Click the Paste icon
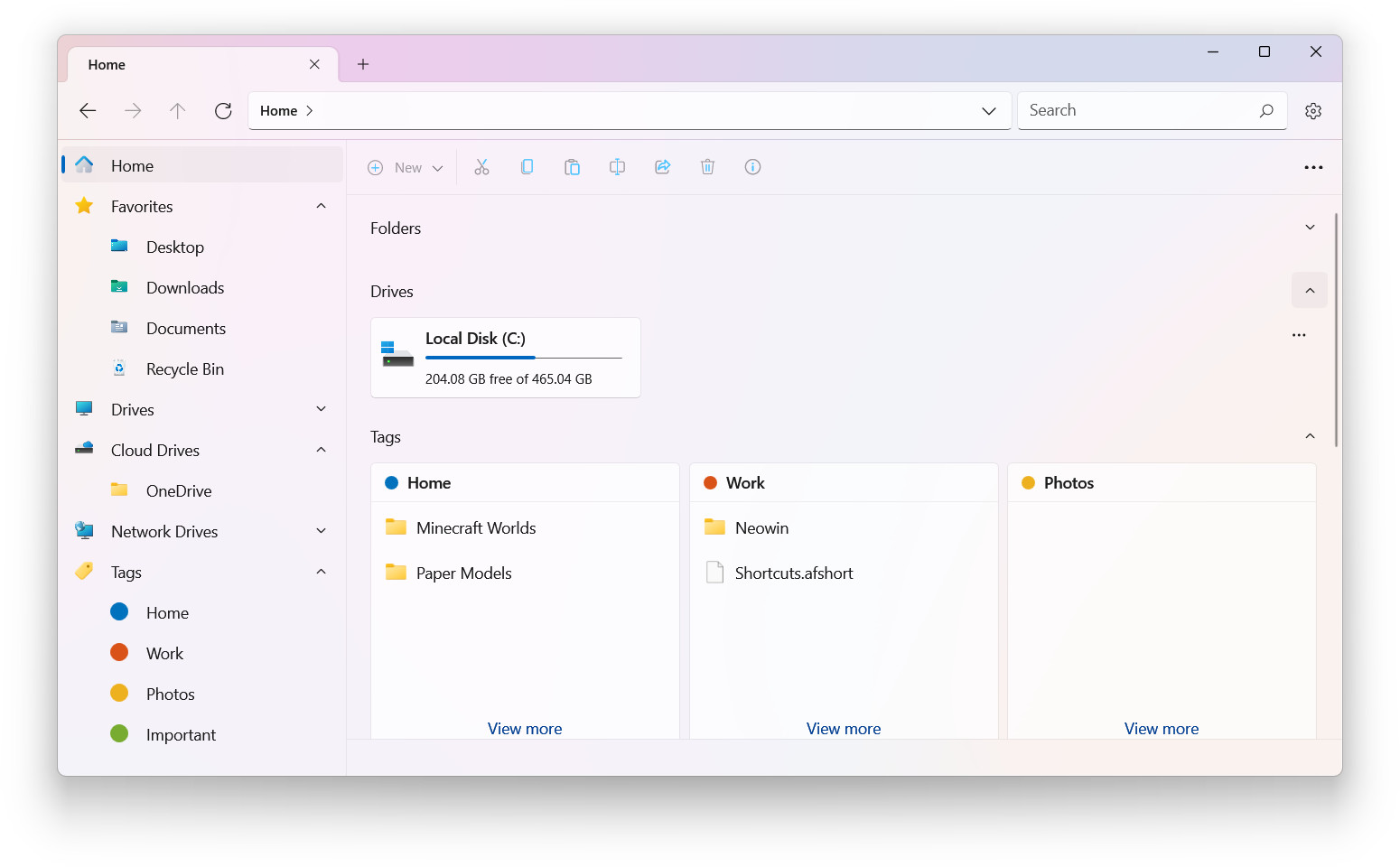 click(572, 167)
